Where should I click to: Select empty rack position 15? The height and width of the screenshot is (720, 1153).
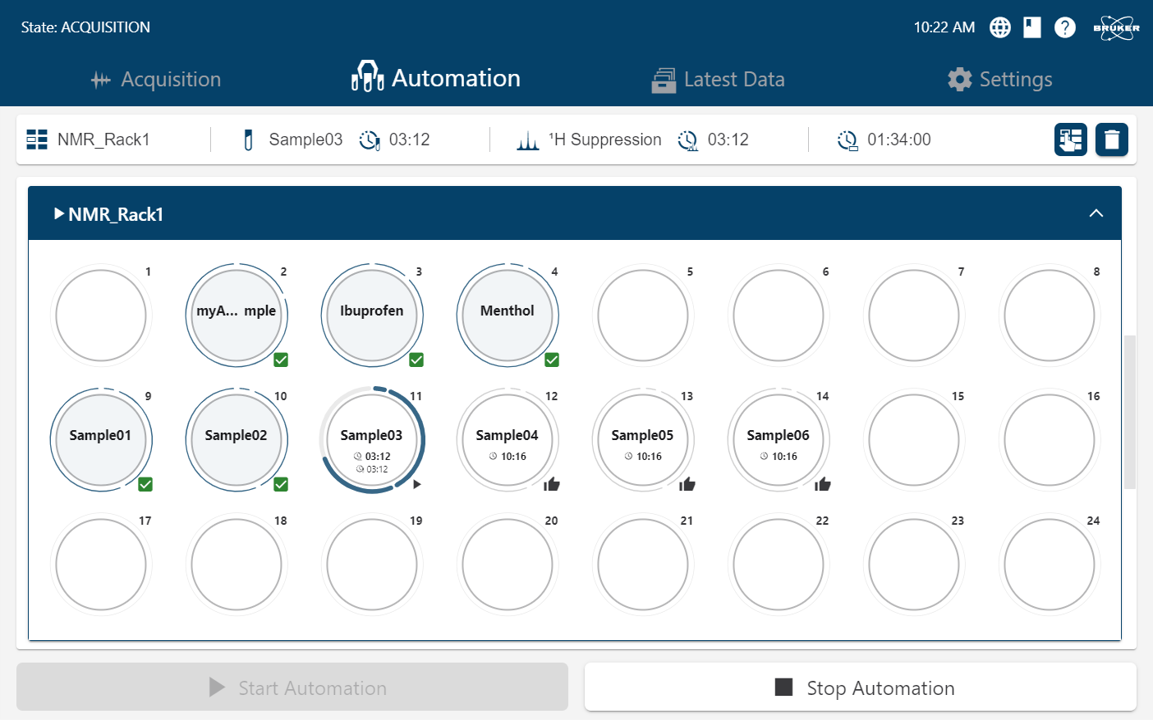tap(913, 439)
